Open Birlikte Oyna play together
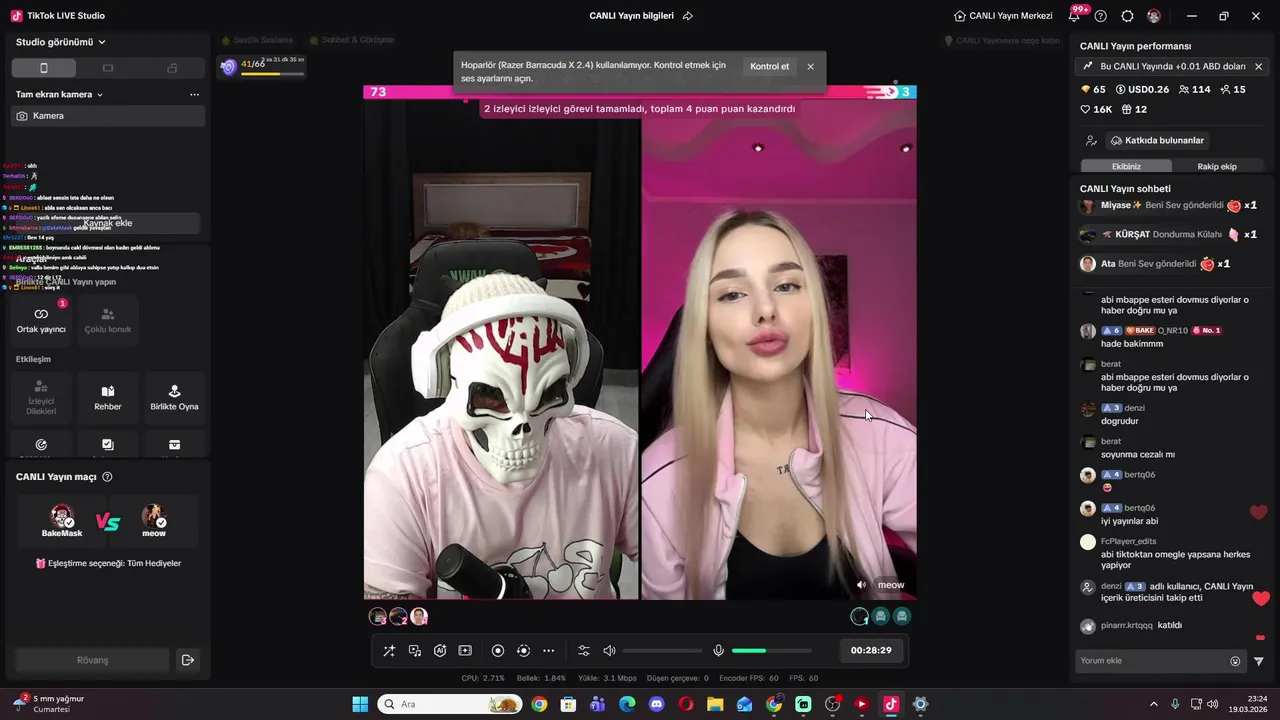Image resolution: width=1280 pixels, height=720 pixels. tap(174, 398)
